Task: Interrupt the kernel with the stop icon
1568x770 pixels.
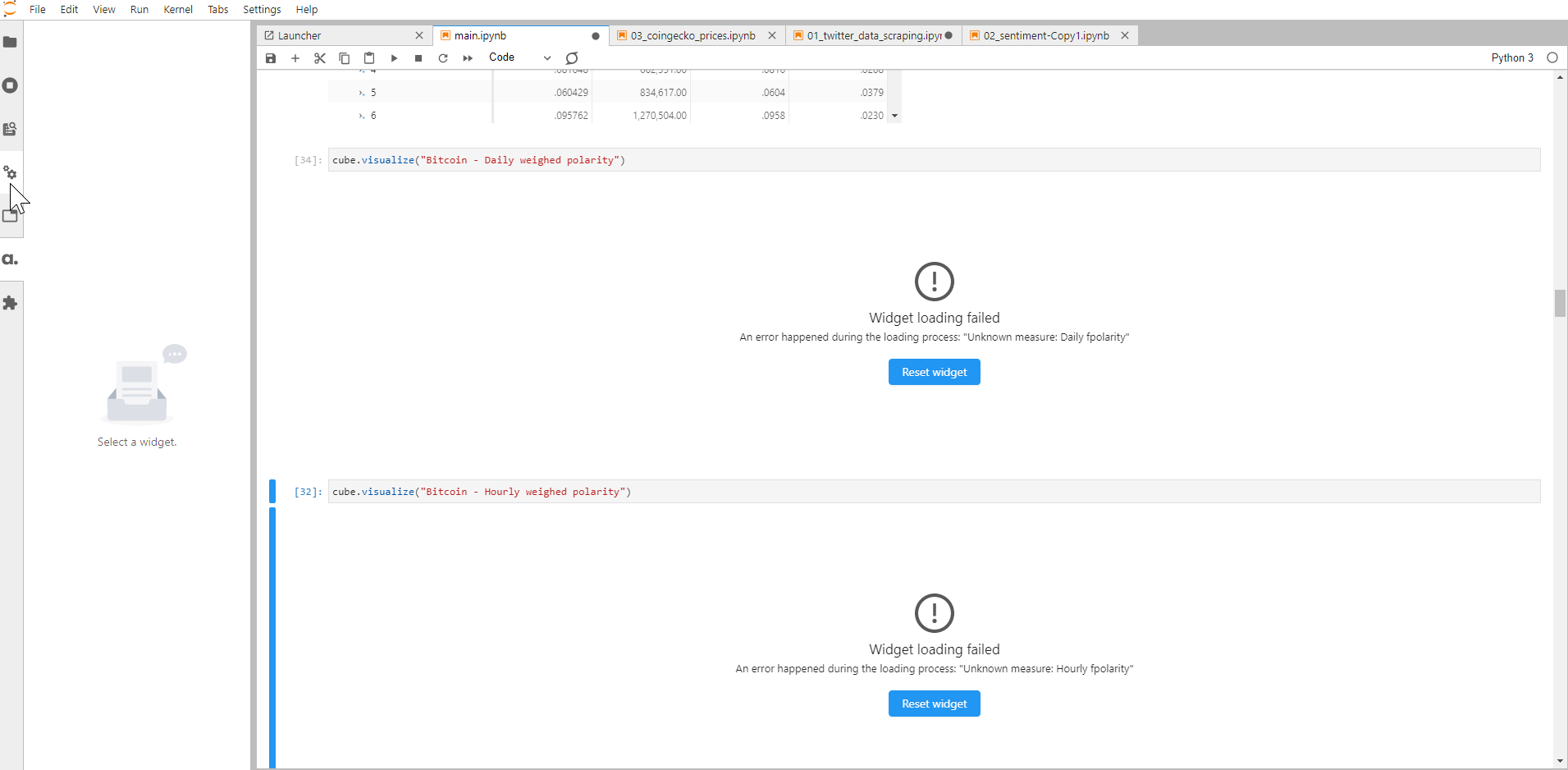Action: click(x=418, y=58)
